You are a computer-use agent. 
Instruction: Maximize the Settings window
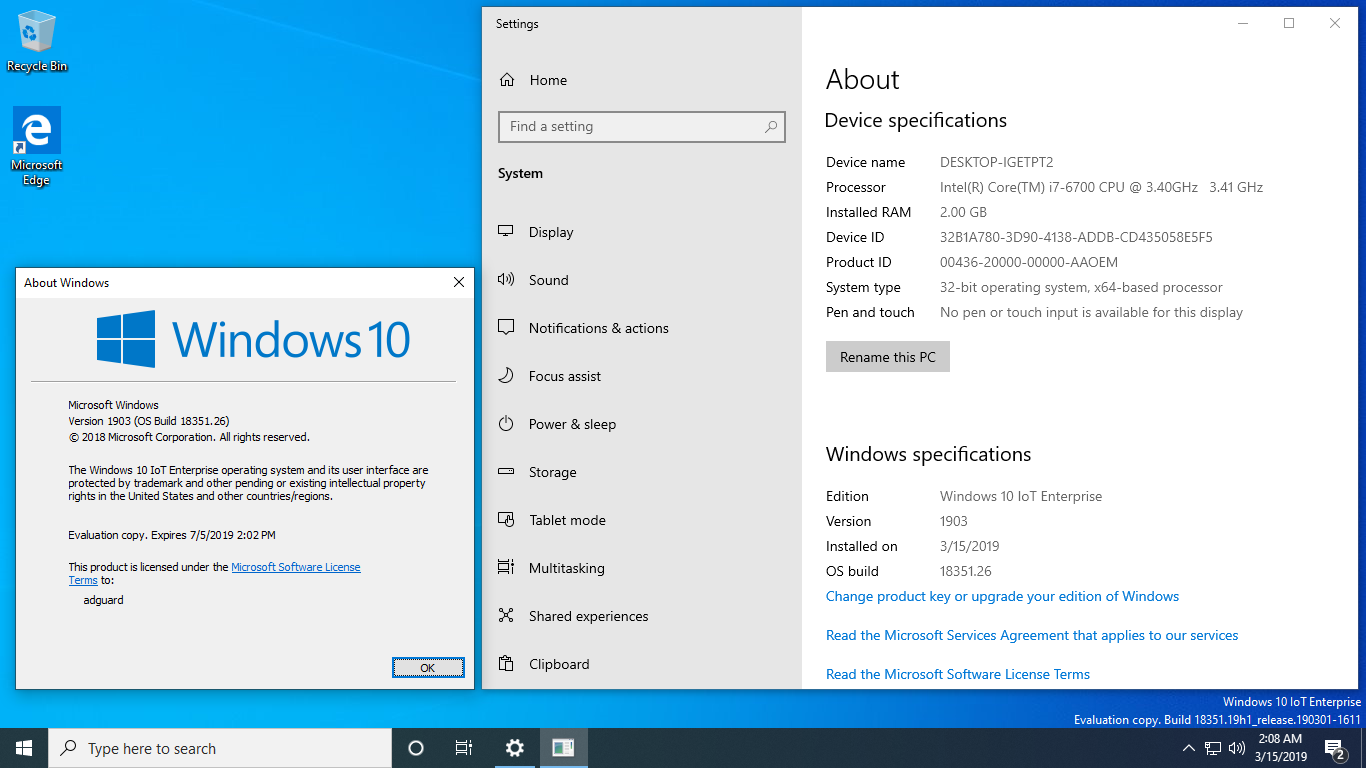click(x=1289, y=23)
